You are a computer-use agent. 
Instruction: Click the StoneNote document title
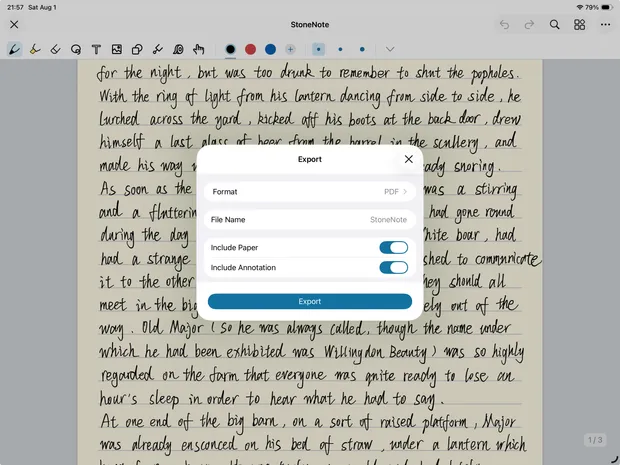(x=310, y=25)
